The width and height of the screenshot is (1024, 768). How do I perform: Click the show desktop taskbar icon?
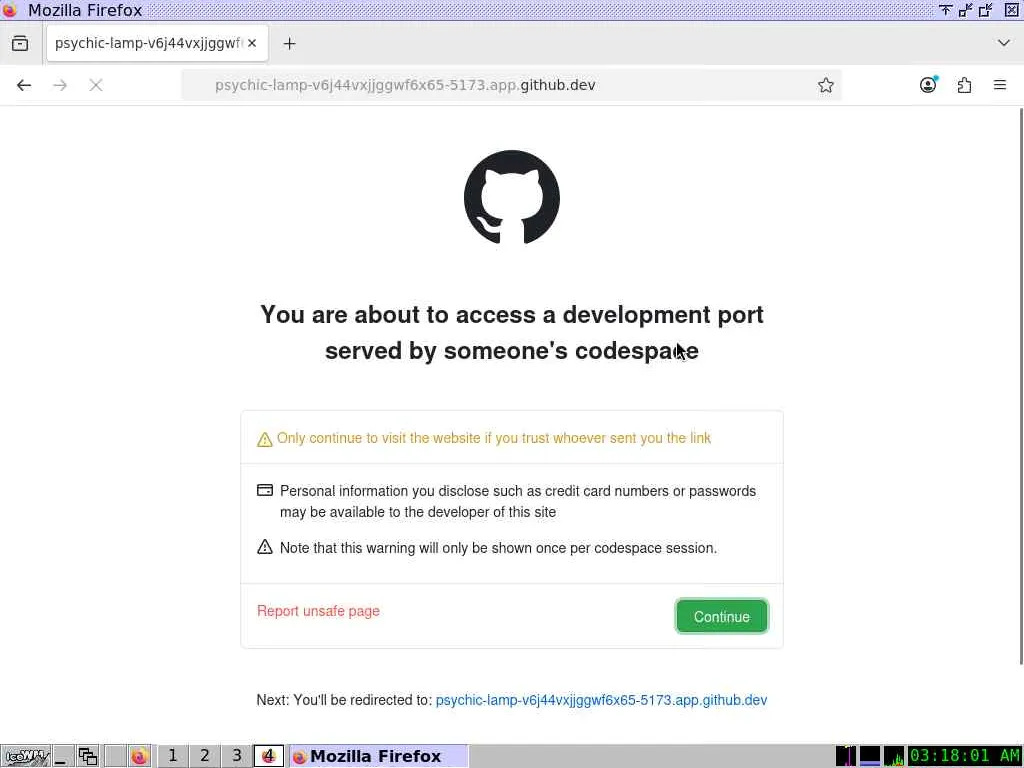63,756
